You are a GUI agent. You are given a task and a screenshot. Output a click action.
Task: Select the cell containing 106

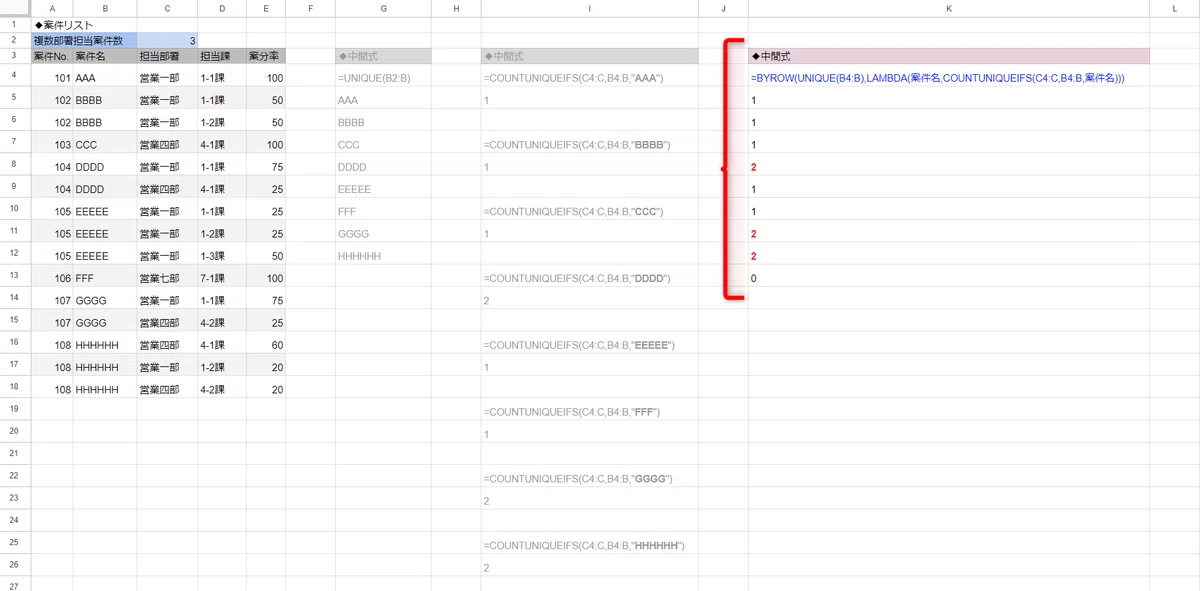[52, 278]
